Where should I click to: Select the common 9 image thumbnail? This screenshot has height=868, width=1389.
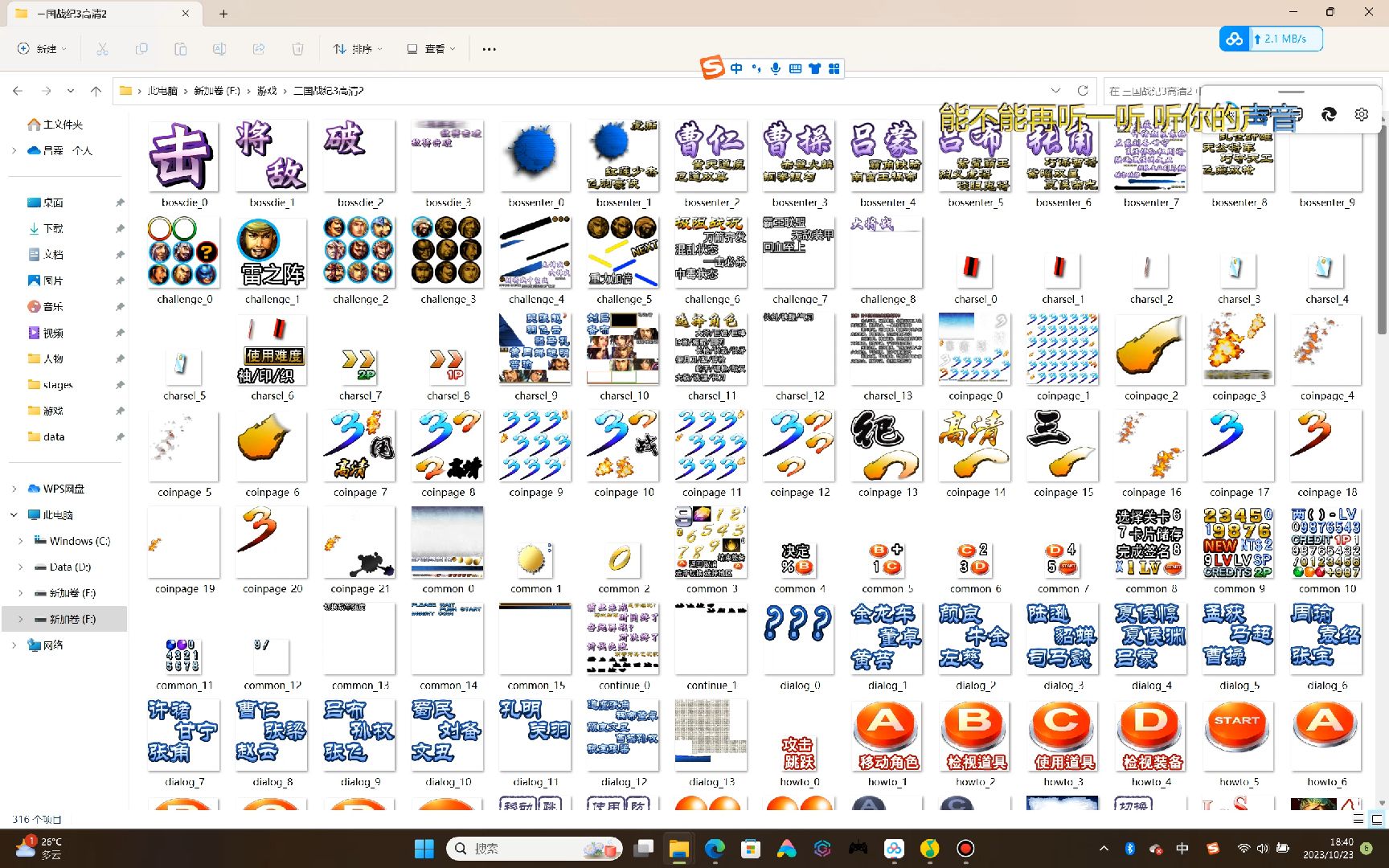[x=1239, y=542]
